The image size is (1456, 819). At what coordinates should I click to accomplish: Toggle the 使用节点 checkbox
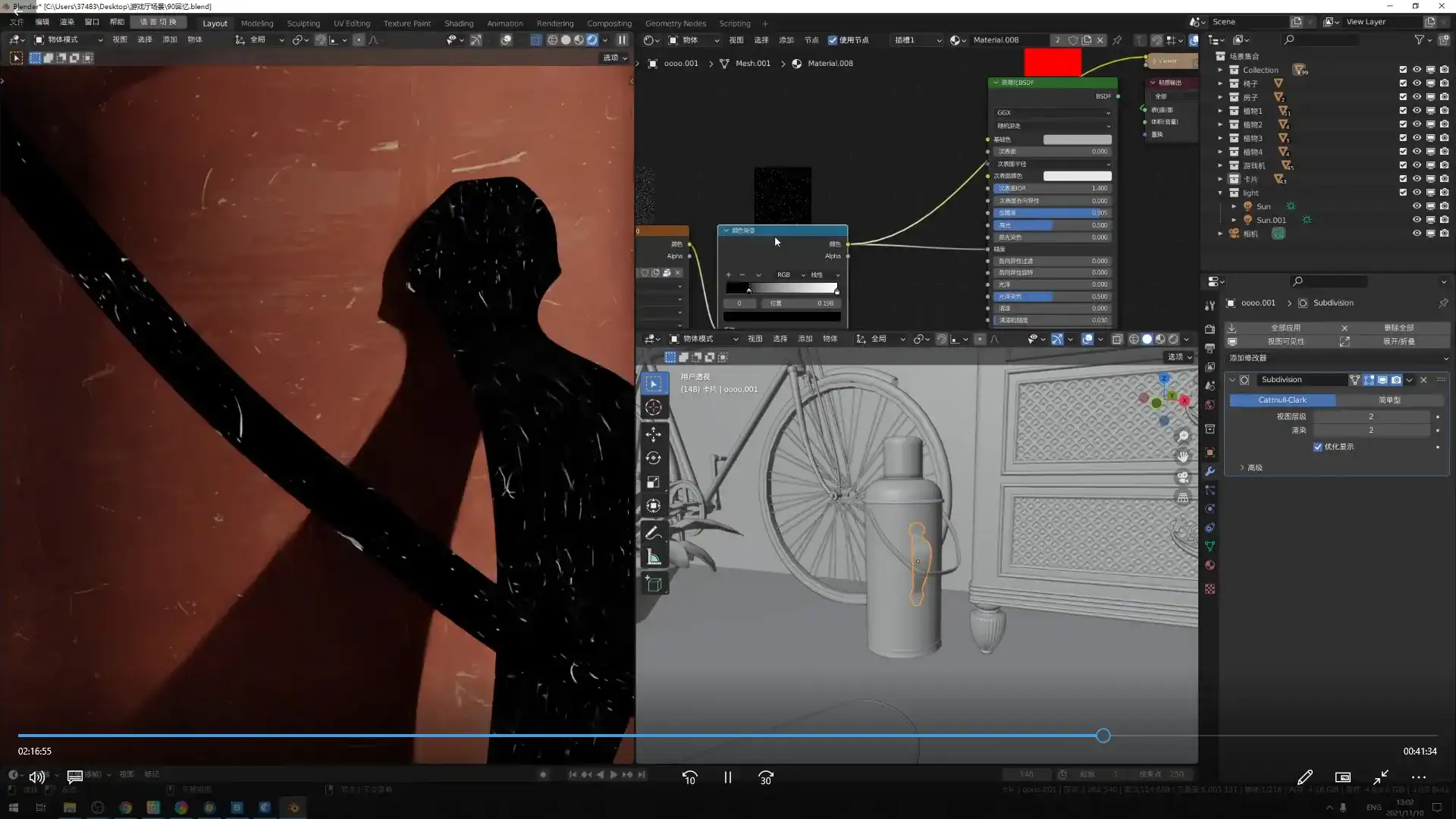pyautogui.click(x=833, y=40)
